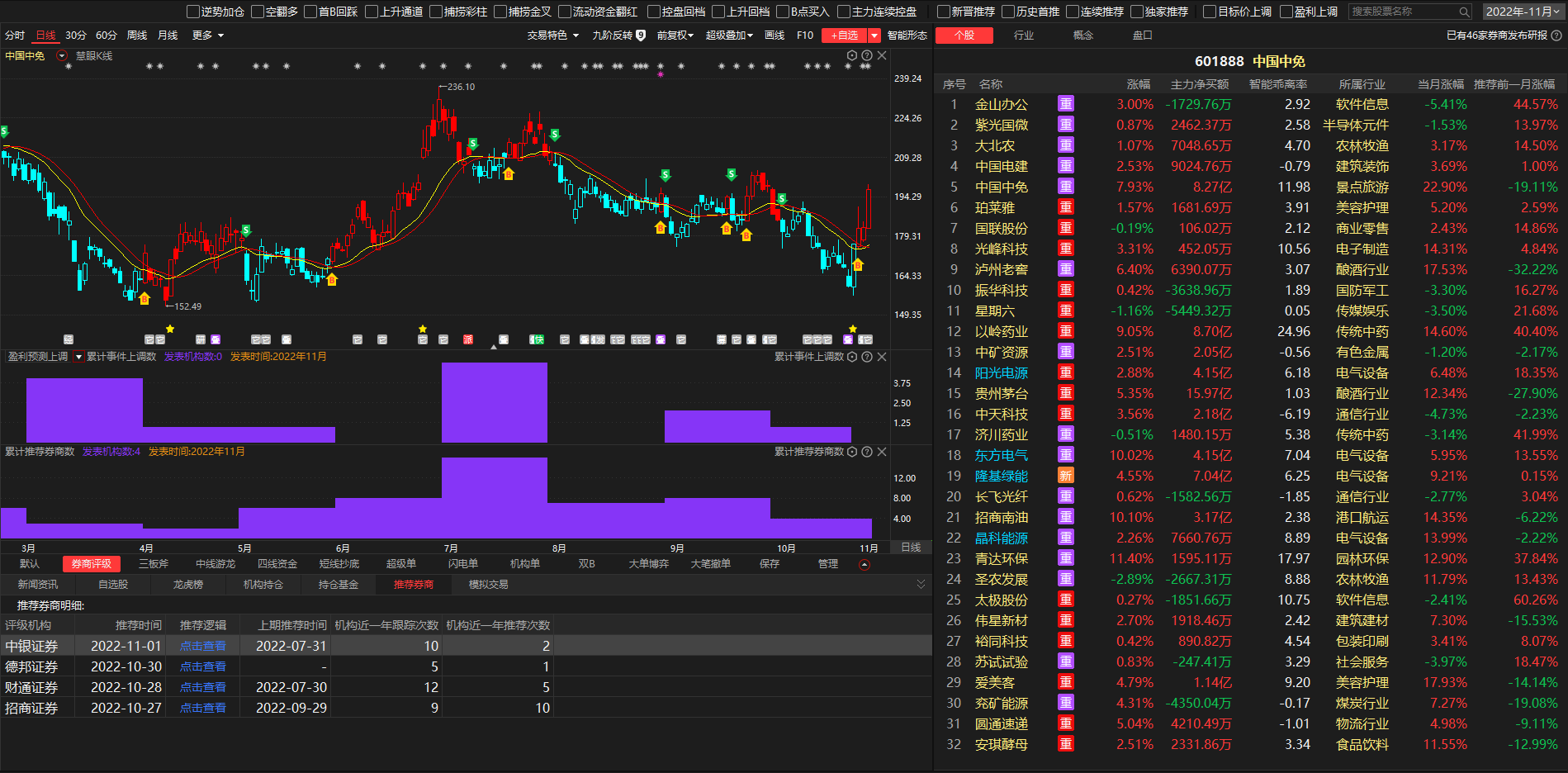
Task: Select the 画线 drawing tool button
Action: [x=775, y=36]
